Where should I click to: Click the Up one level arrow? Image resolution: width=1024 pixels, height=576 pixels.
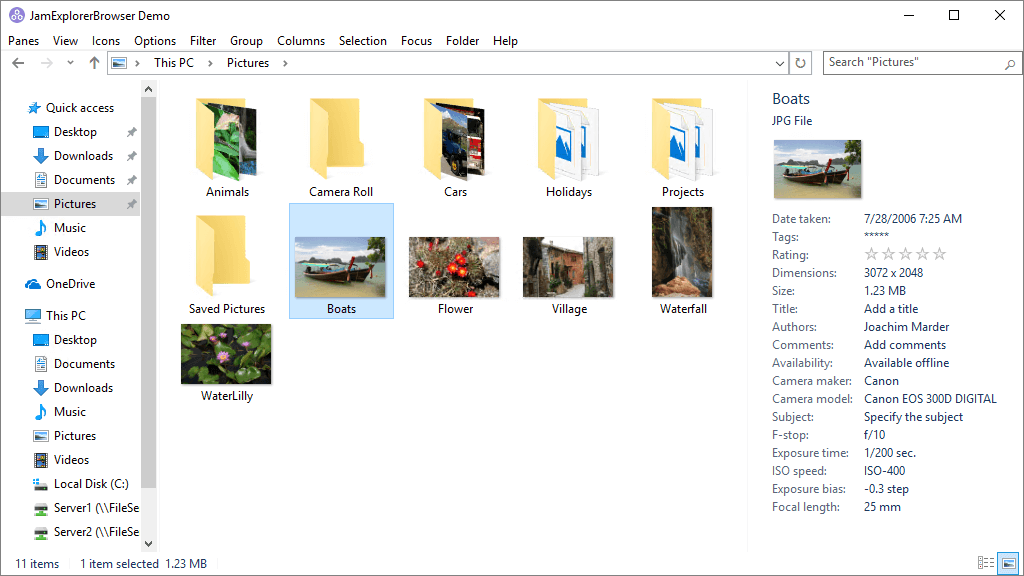pyautogui.click(x=94, y=63)
